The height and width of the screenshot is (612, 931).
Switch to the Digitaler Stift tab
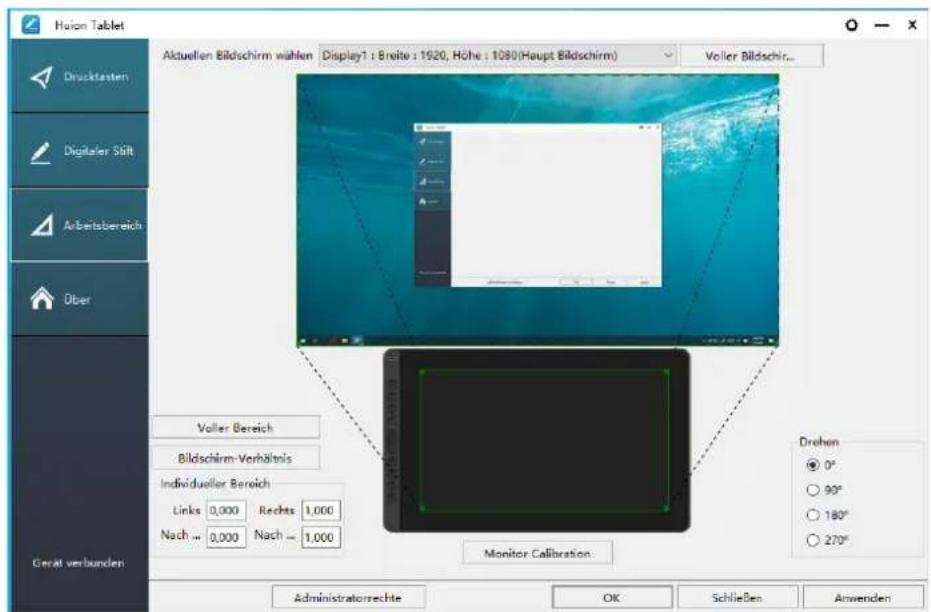coord(79,151)
